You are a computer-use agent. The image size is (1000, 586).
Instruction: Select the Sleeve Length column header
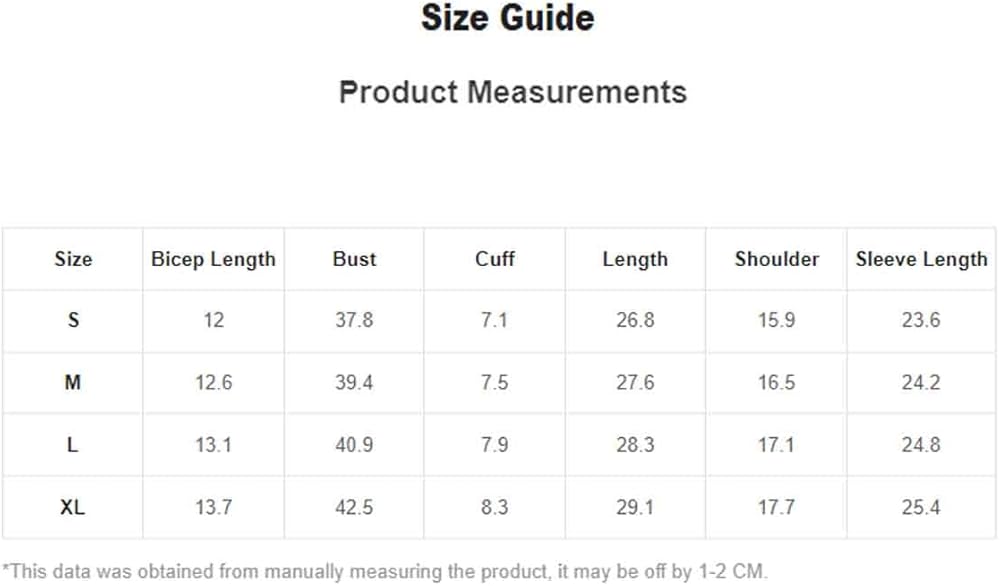pyautogui.click(x=921, y=259)
